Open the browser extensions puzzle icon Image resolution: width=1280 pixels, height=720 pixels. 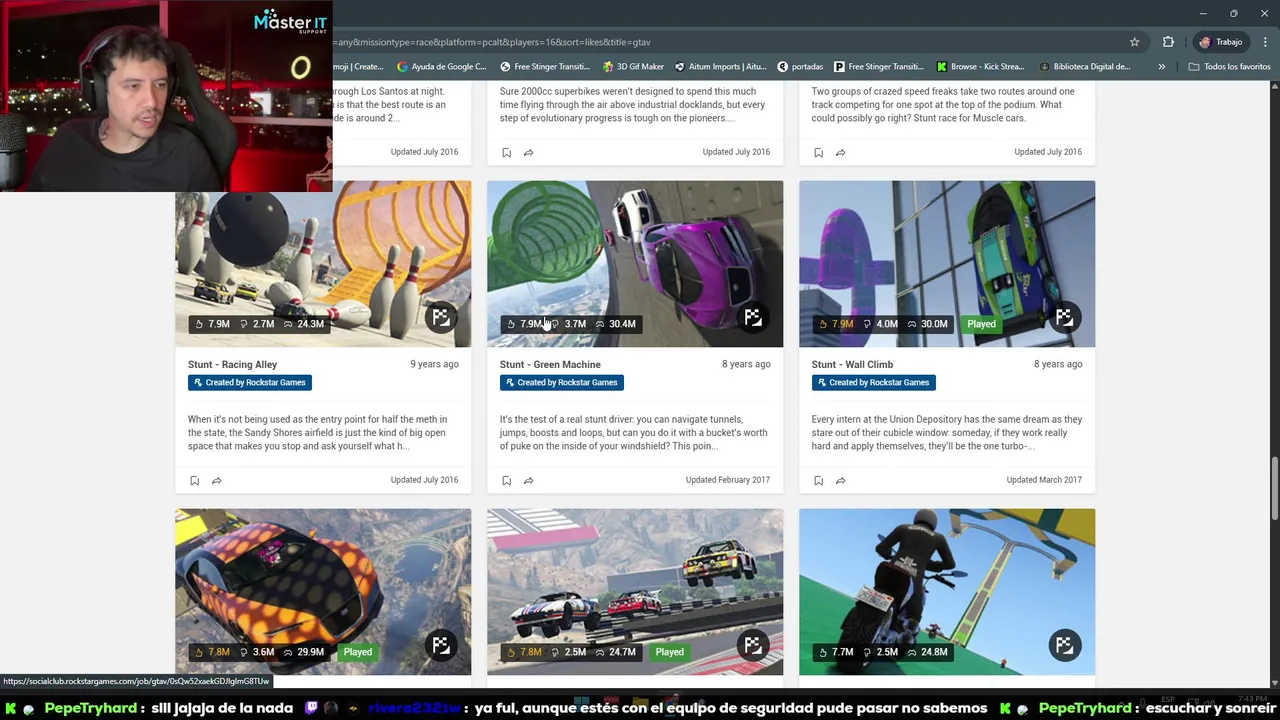click(x=1168, y=42)
